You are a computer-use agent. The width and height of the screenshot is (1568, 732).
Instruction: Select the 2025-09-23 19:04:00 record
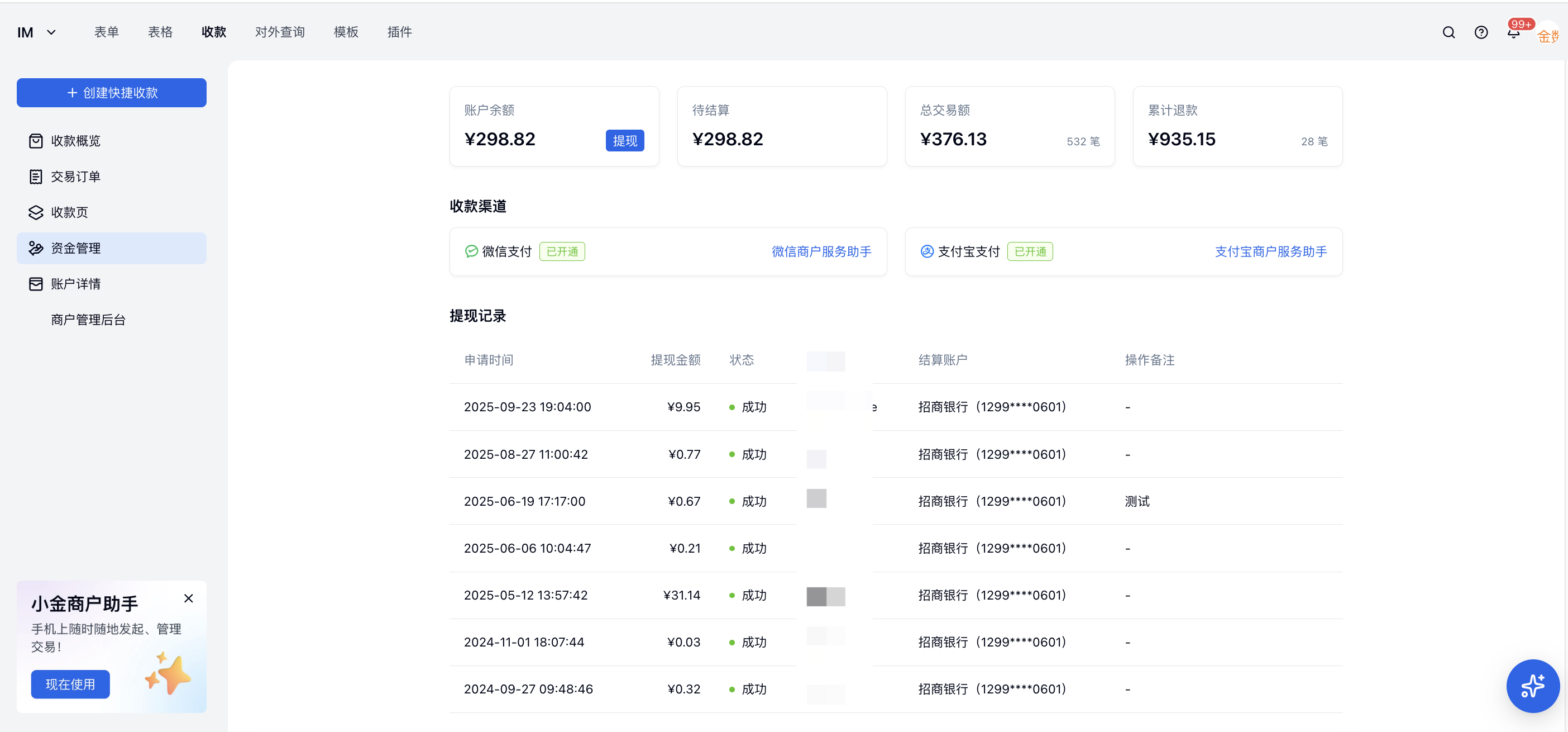click(x=896, y=407)
